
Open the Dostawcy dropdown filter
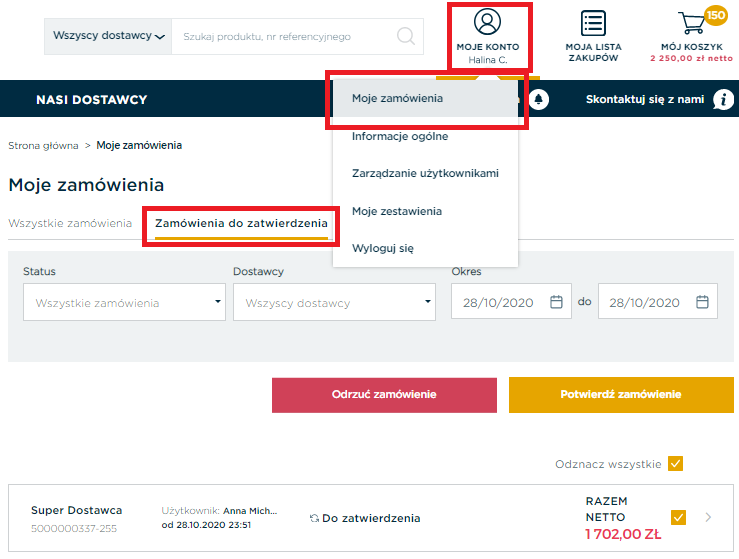point(334,302)
